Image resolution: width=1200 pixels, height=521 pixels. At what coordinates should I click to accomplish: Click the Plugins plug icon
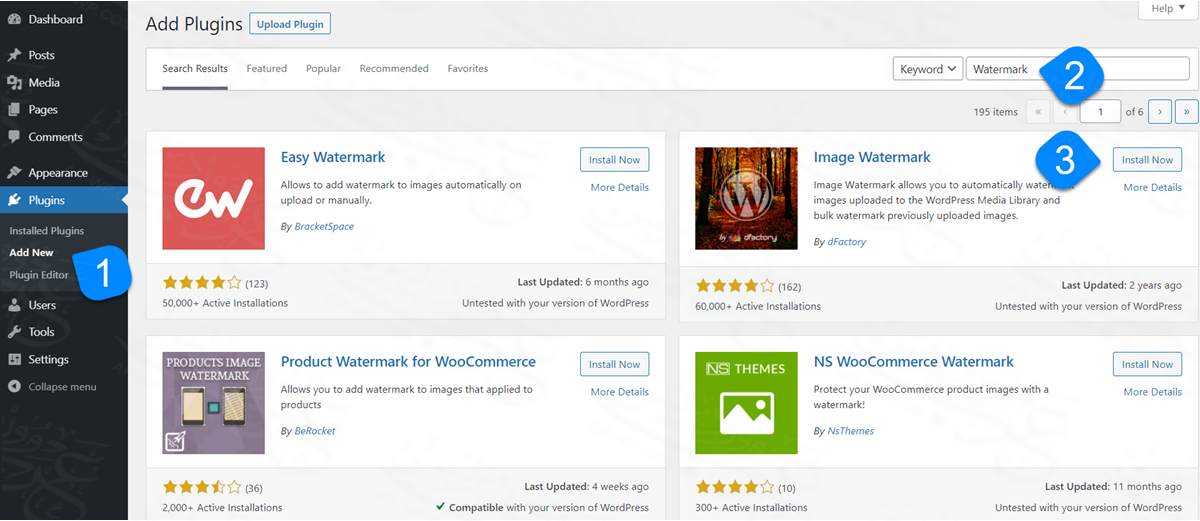(x=14, y=200)
